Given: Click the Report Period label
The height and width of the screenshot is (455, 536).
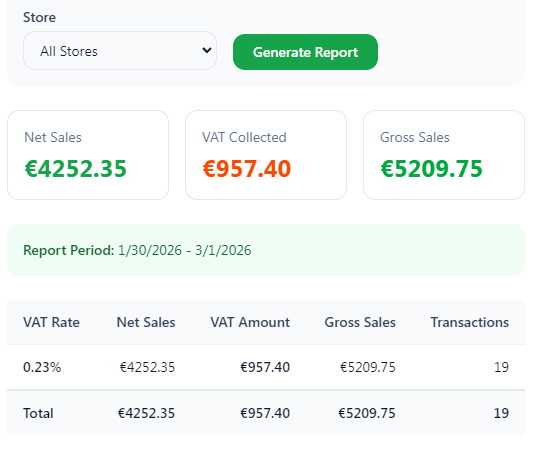Looking at the screenshot, I should tap(69, 250).
